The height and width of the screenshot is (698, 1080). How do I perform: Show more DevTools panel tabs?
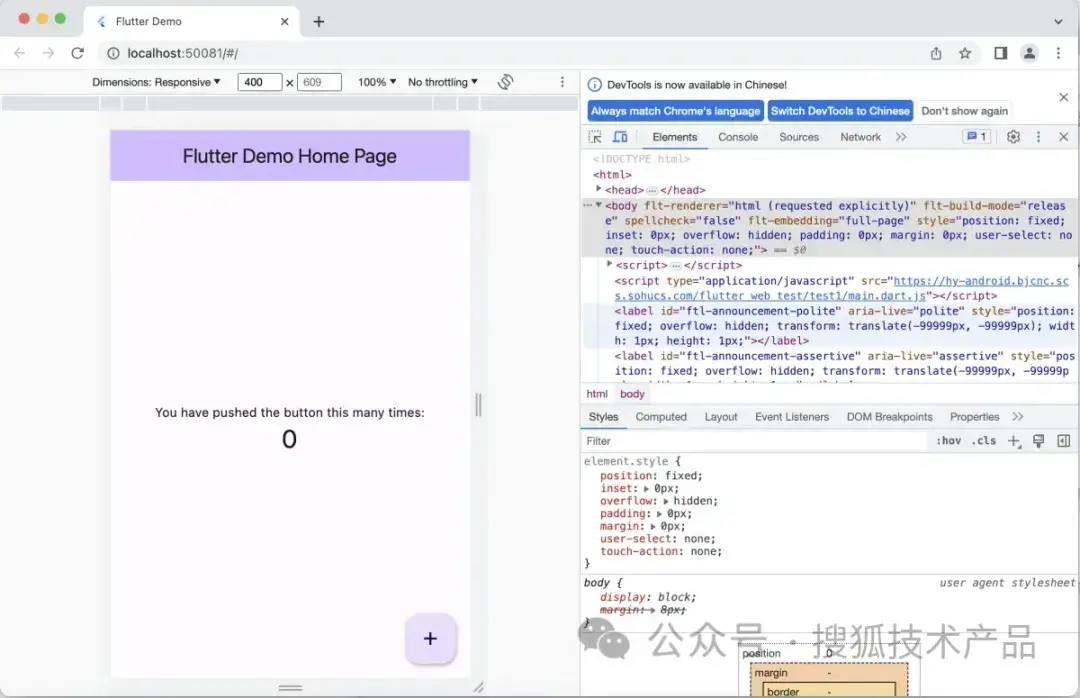(x=901, y=137)
